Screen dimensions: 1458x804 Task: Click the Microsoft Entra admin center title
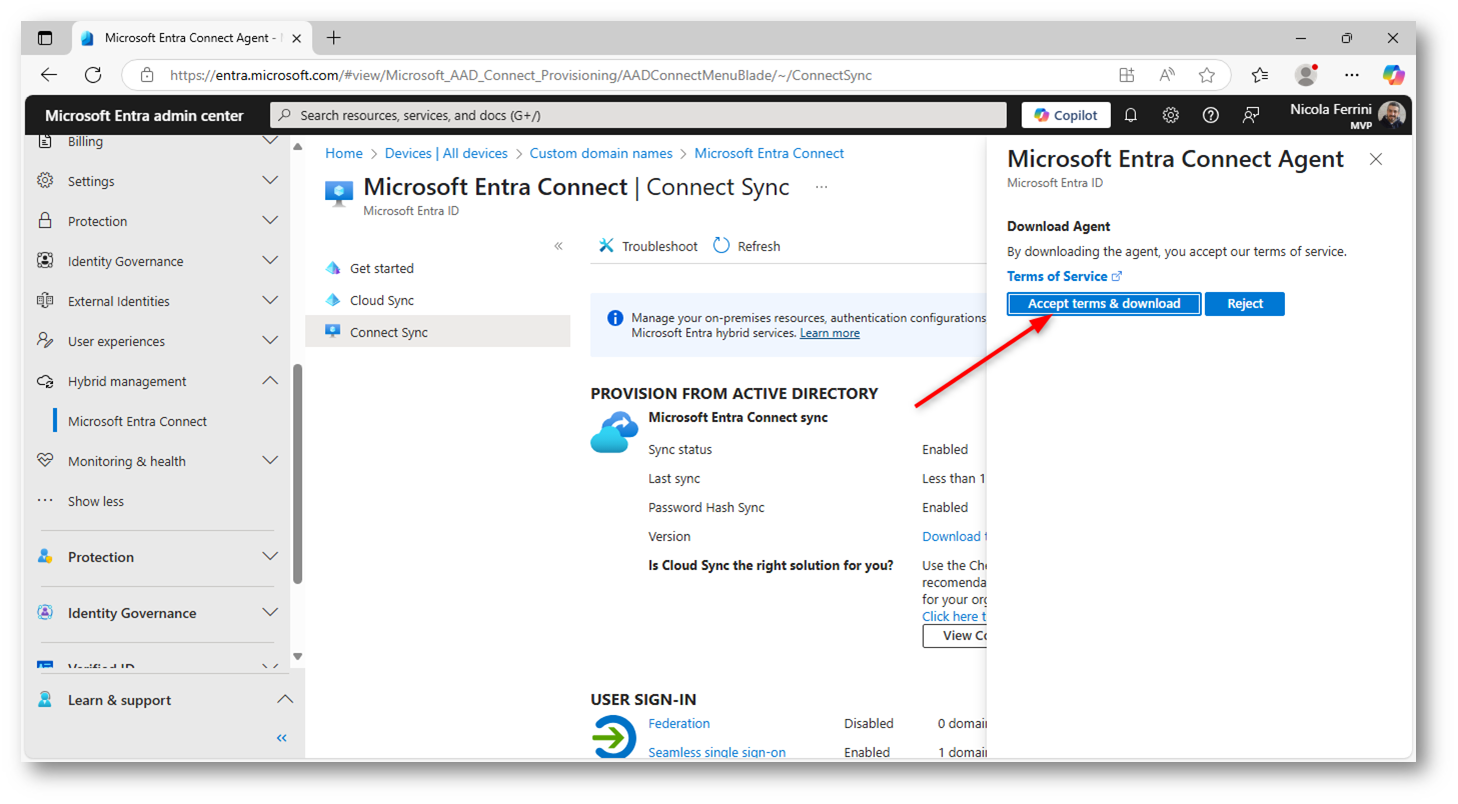click(x=144, y=115)
